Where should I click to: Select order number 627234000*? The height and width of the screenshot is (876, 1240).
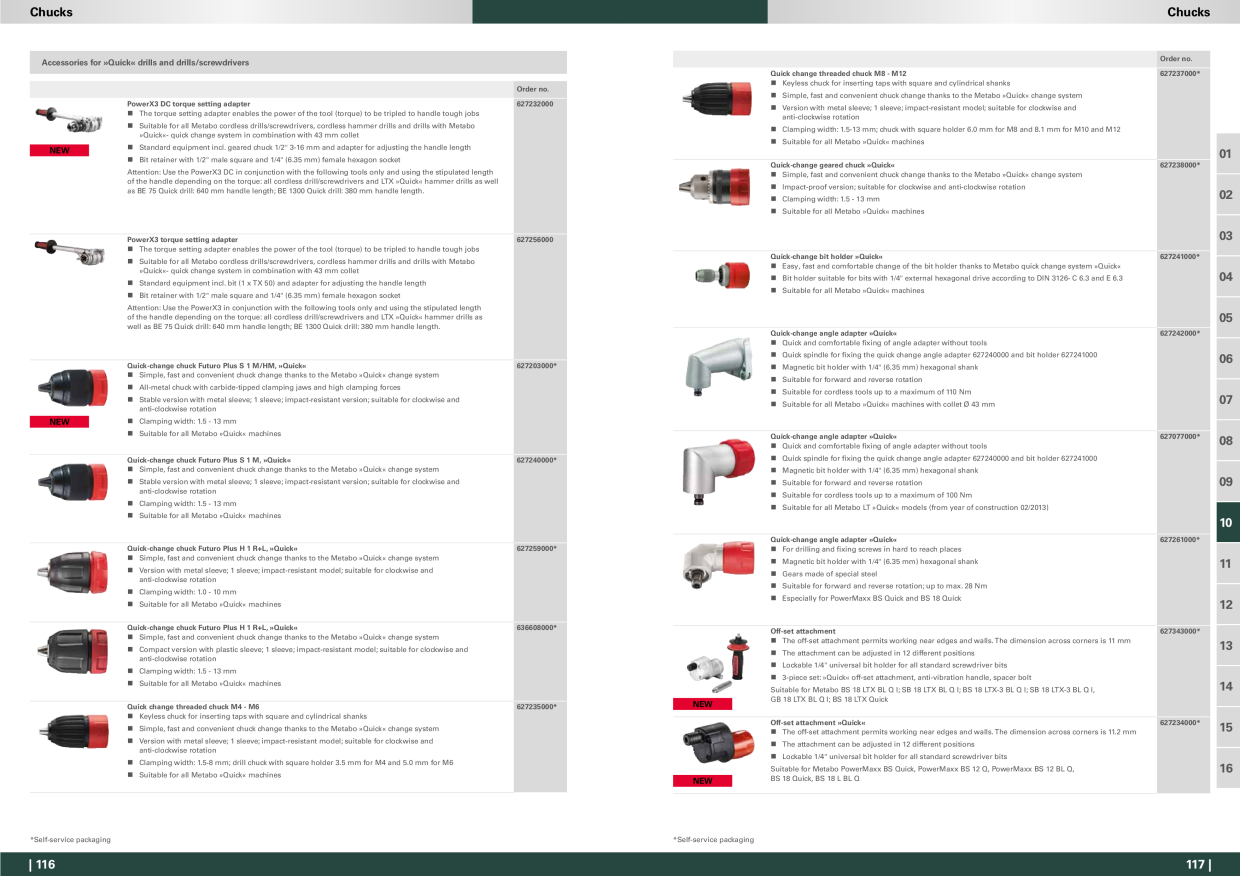click(x=1180, y=721)
